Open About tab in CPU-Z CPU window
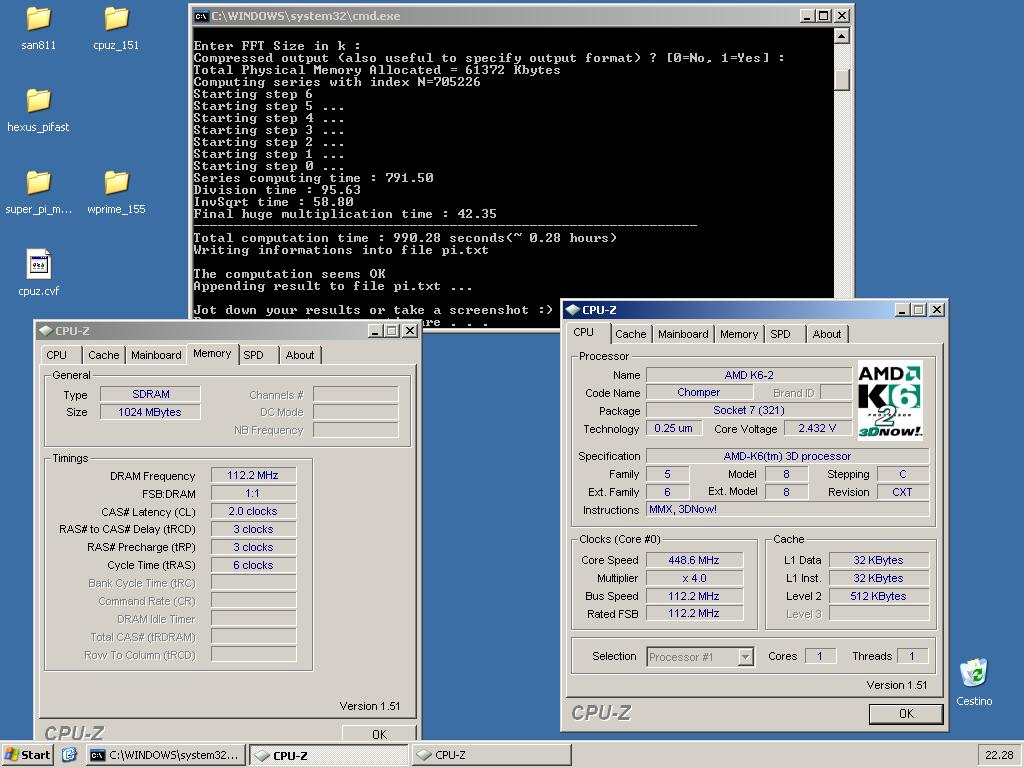Image resolution: width=1024 pixels, height=768 pixels. coord(827,334)
